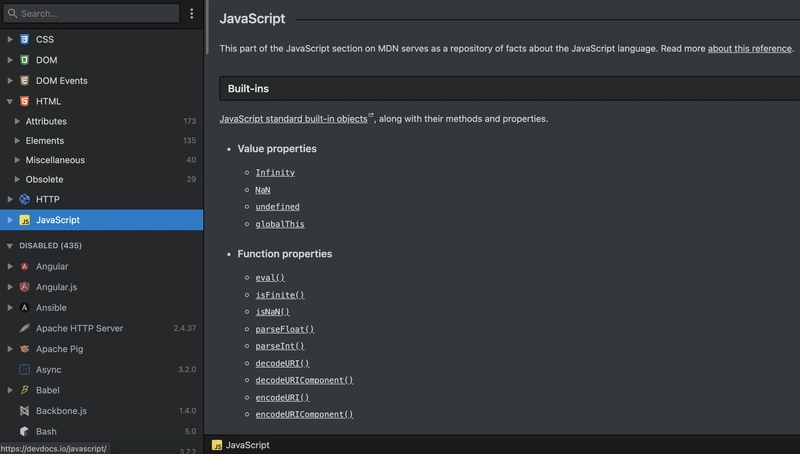Expand the Angular.js tree arrow

point(10,287)
